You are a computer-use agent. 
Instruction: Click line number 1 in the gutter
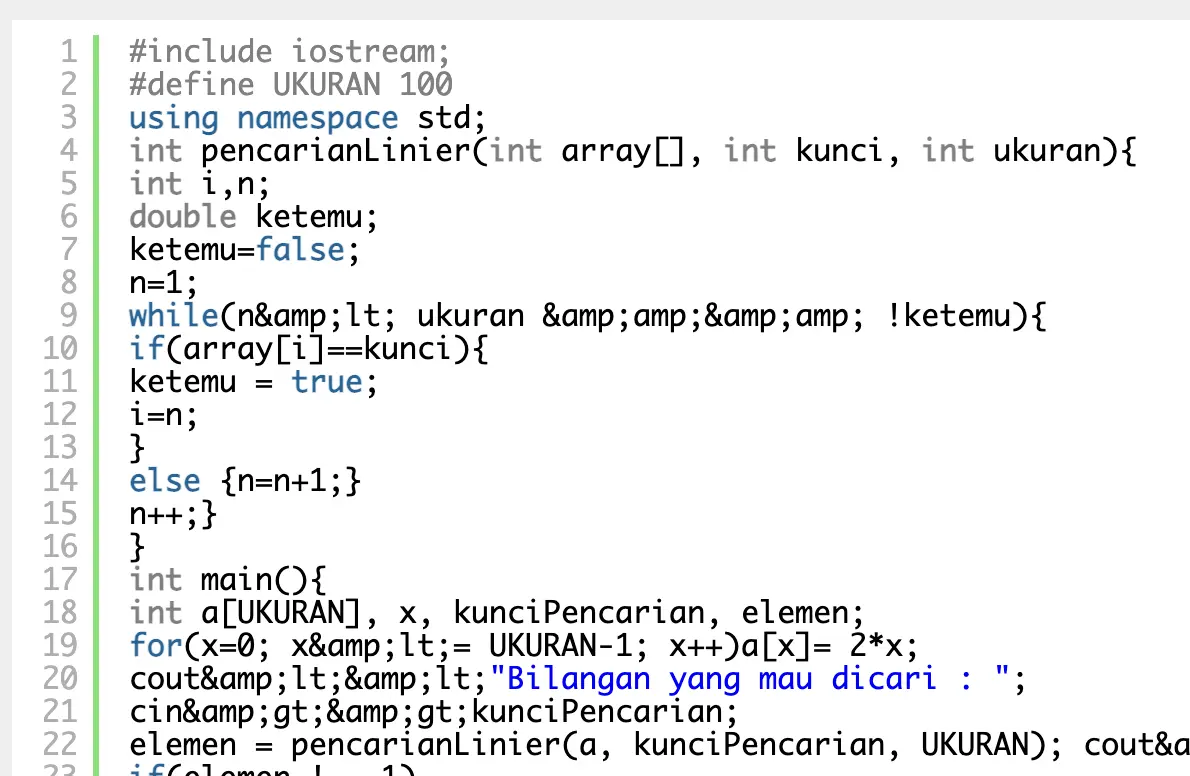(x=67, y=51)
